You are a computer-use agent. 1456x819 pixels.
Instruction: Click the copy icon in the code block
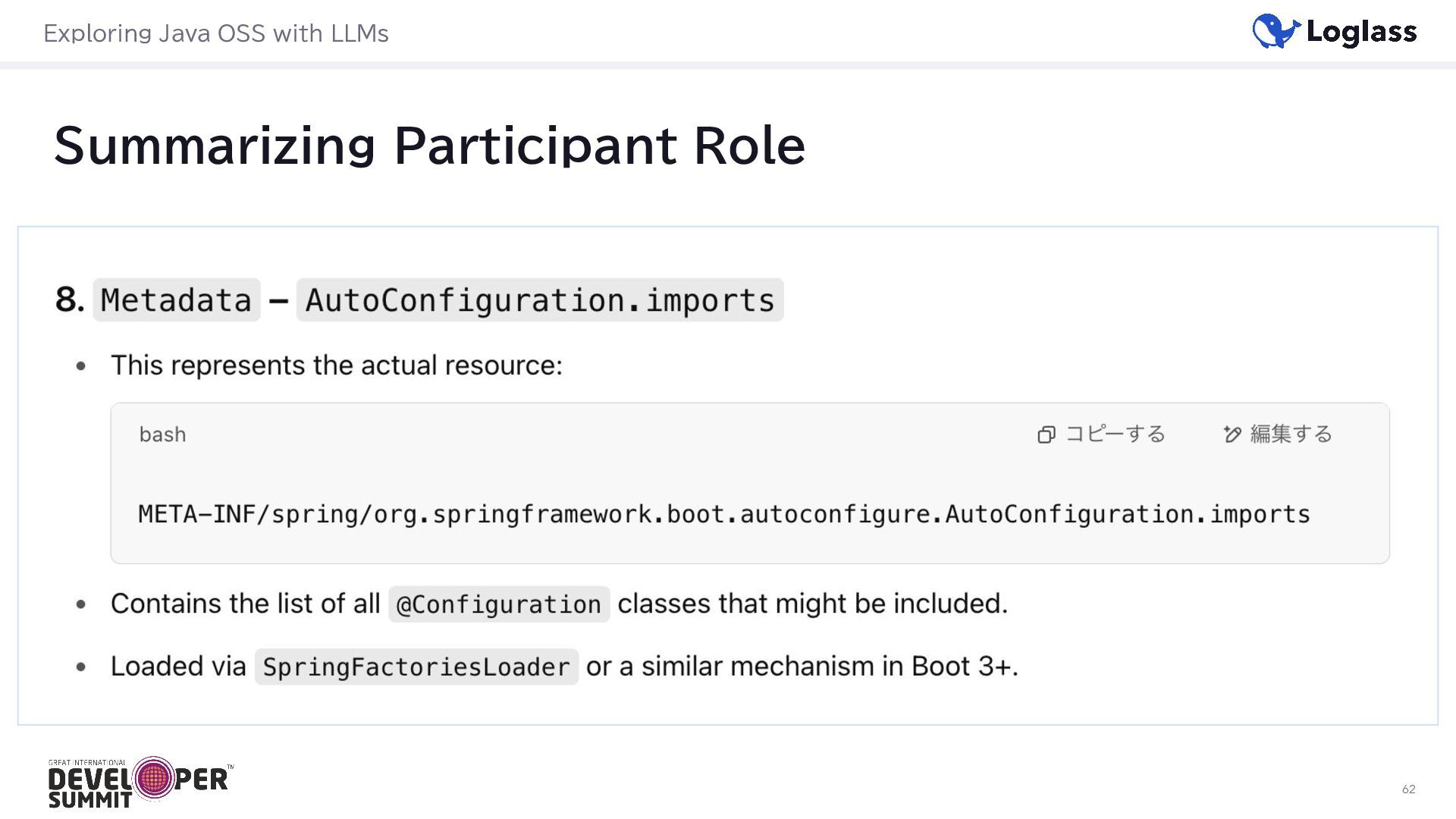click(1046, 435)
